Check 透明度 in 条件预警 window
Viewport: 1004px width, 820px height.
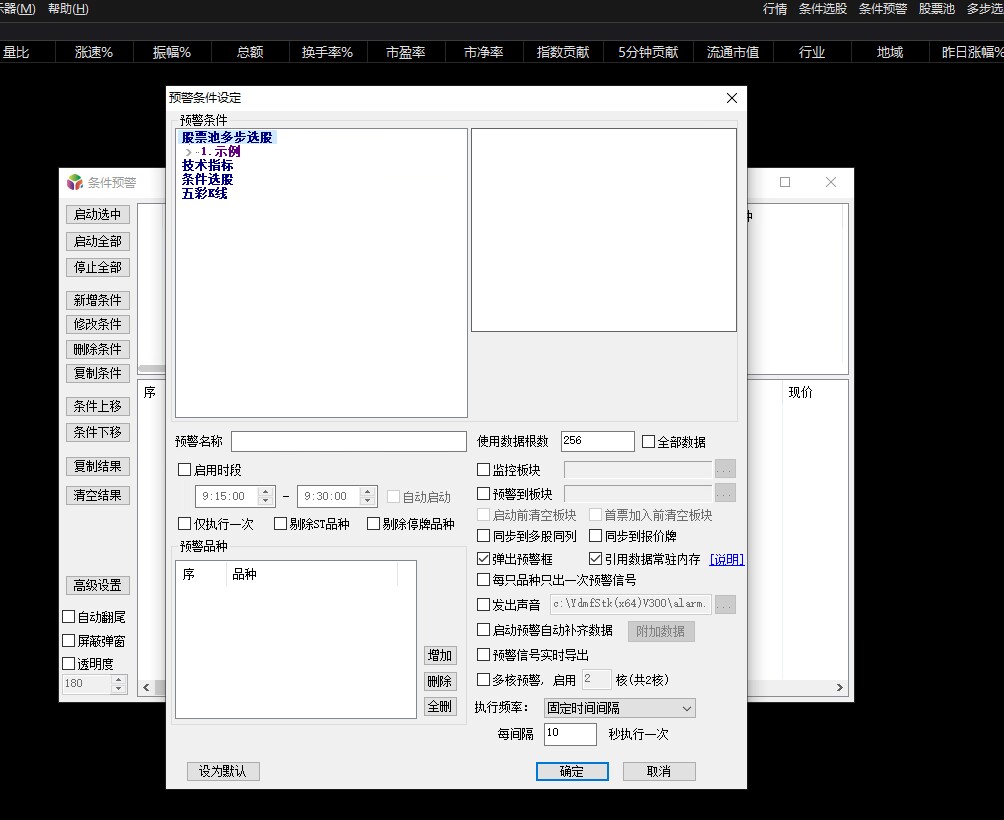pyautogui.click(x=69, y=663)
